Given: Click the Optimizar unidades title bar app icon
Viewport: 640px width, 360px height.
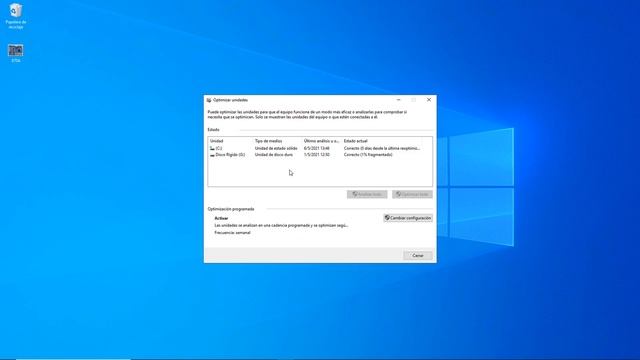Looking at the screenshot, I should tap(209, 100).
